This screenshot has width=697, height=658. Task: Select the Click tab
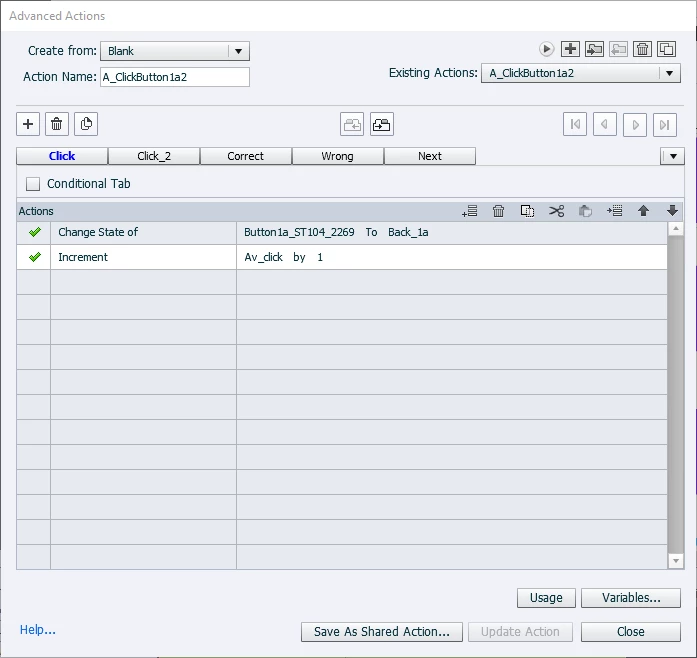tap(62, 156)
